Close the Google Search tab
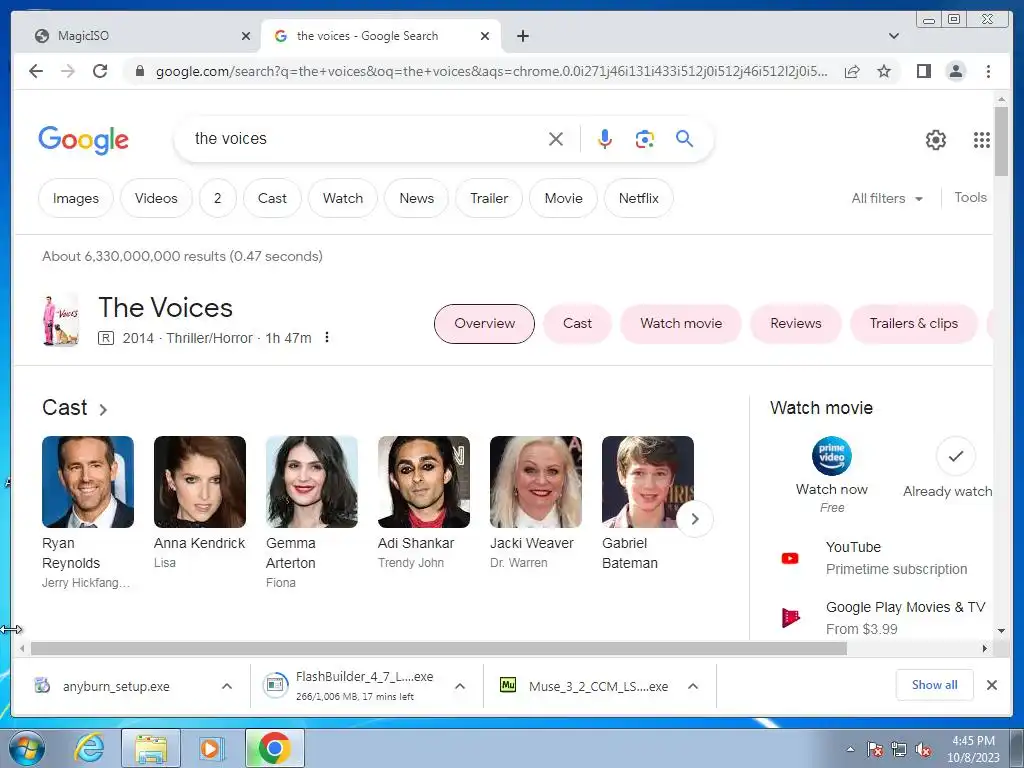Screen dimensions: 1024x768 485,37
